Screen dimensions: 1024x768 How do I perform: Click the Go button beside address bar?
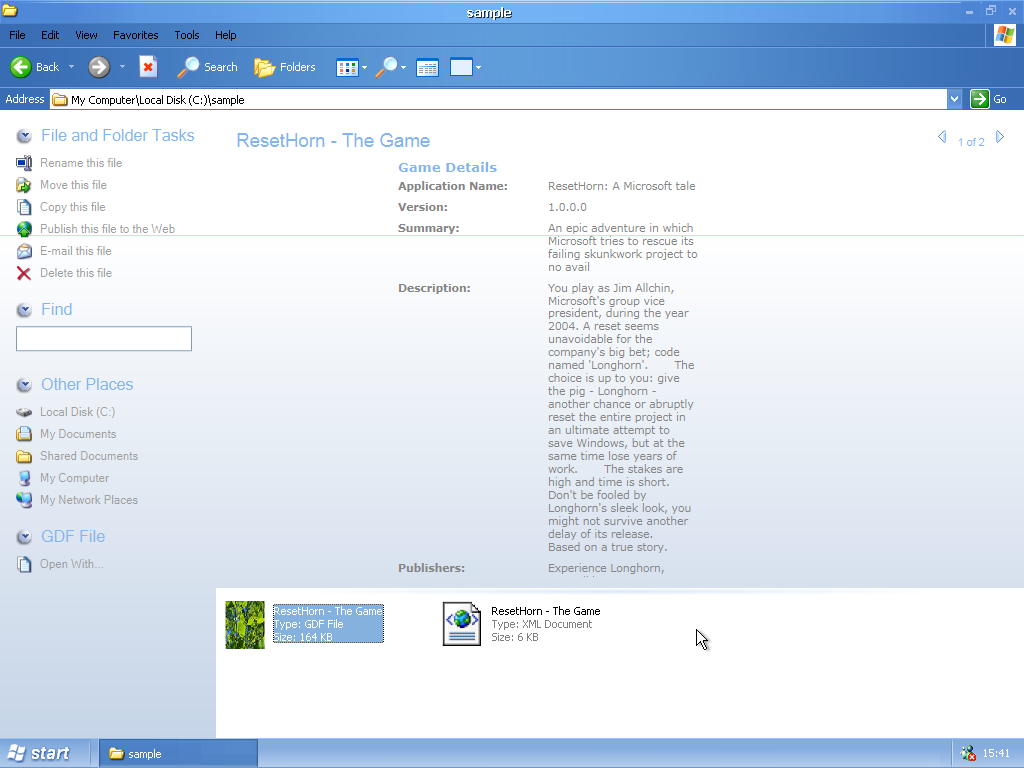pyautogui.click(x=989, y=99)
